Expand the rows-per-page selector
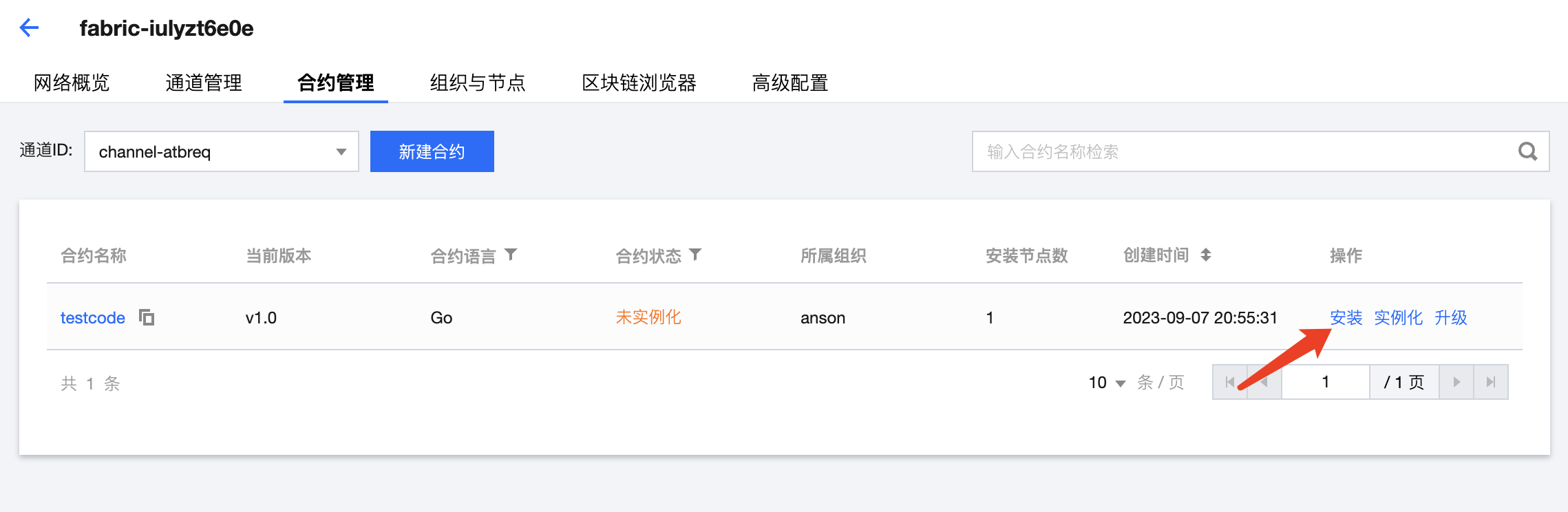Image resolution: width=1568 pixels, height=512 pixels. 1107,383
